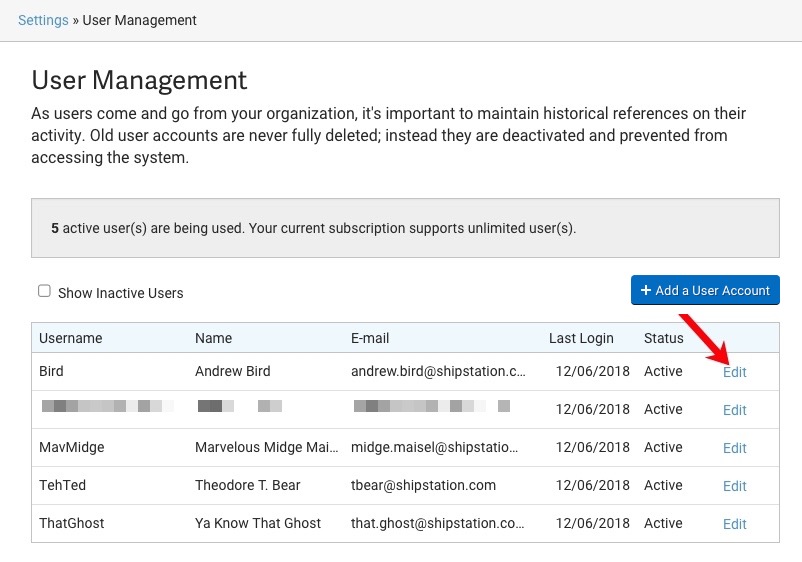Edit the user with the blurred username
This screenshot has width=802, height=562.
click(x=735, y=410)
